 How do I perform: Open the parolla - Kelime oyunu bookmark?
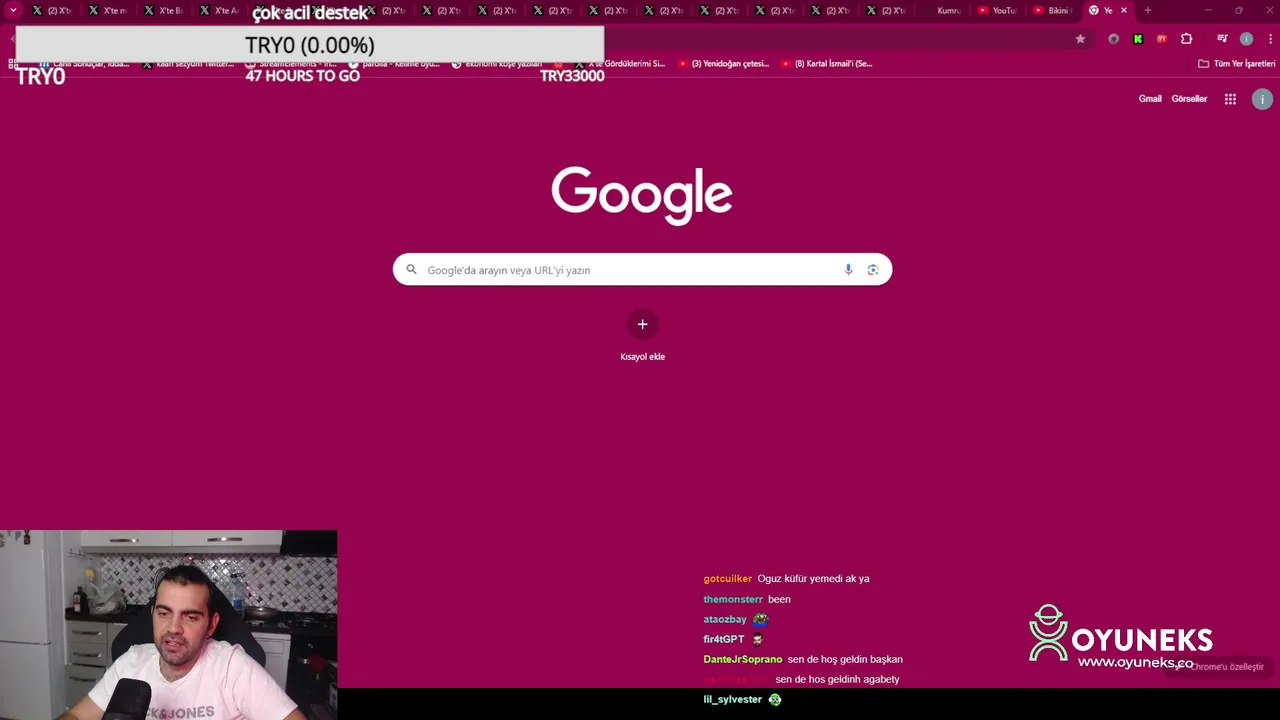(393, 63)
